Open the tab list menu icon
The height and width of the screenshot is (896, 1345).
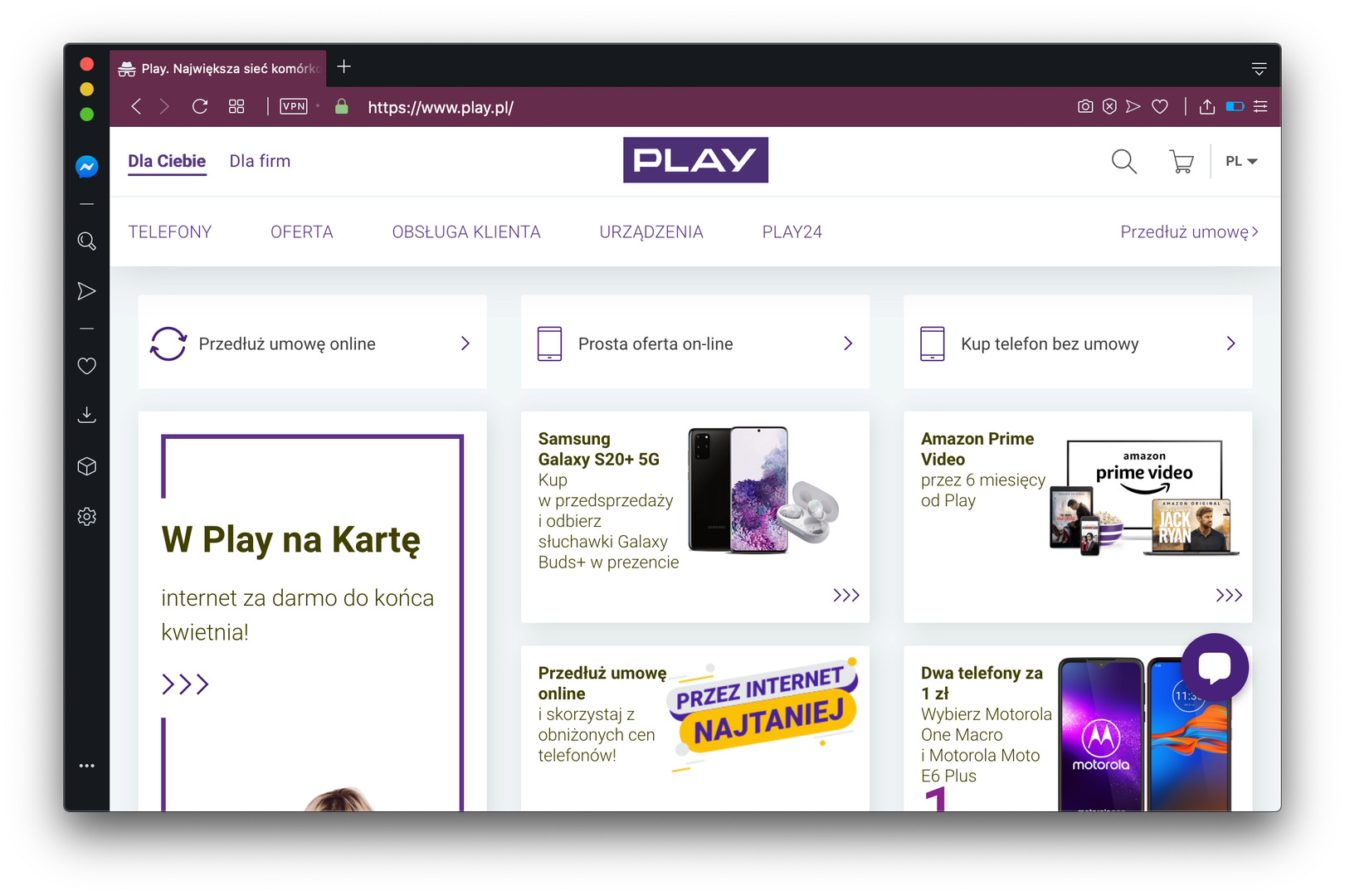[x=1259, y=69]
